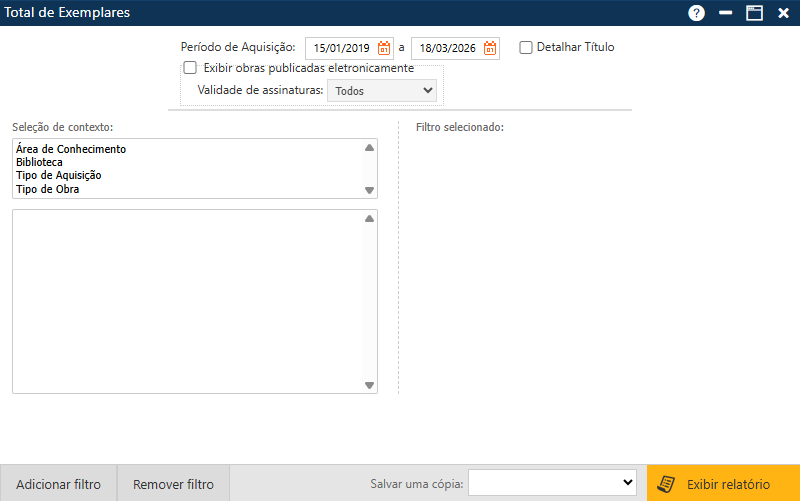Pick Tipo de Obra from context list
This screenshot has width=800, height=501.
47,189
